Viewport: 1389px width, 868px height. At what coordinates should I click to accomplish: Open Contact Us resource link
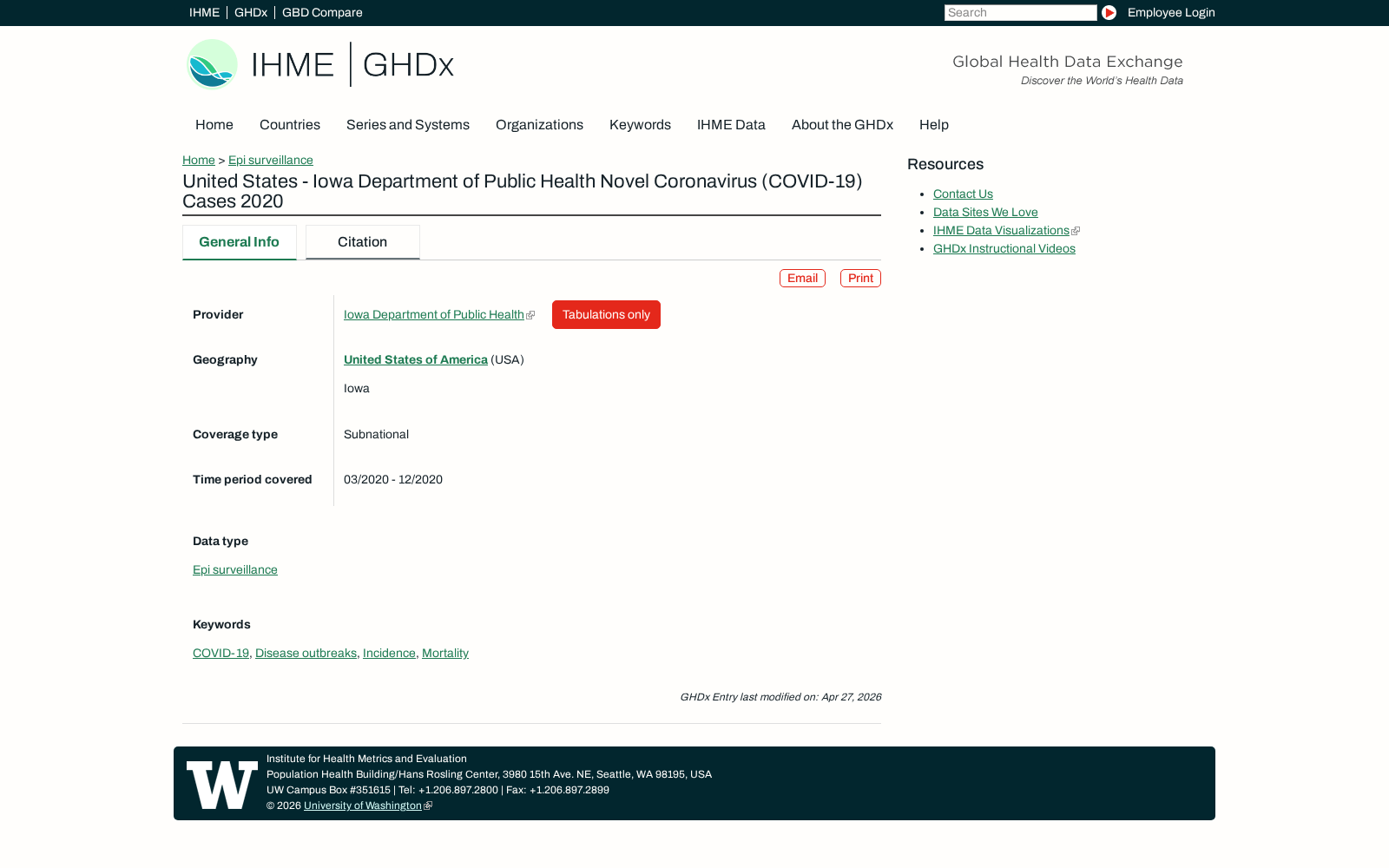(x=963, y=194)
